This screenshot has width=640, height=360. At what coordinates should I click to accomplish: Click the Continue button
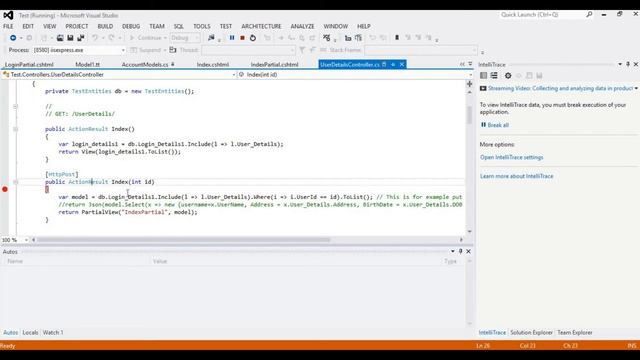146,38
